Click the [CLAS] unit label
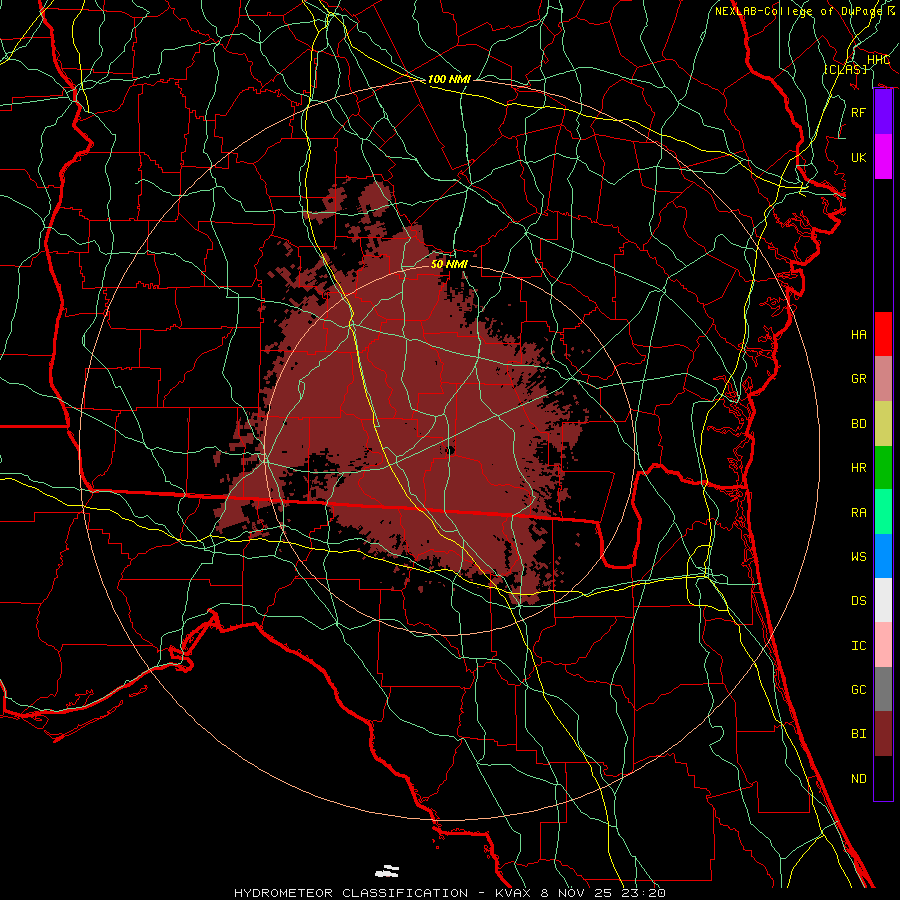The height and width of the screenshot is (900, 900). (845, 69)
